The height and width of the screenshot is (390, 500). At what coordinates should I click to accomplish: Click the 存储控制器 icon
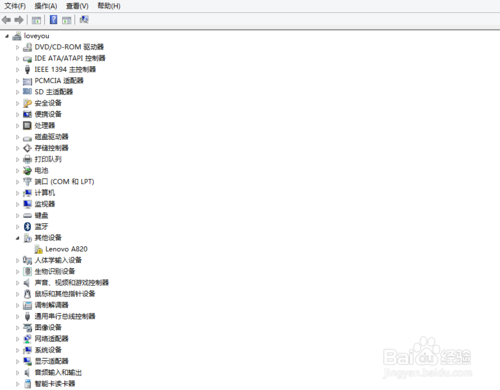coord(27,148)
